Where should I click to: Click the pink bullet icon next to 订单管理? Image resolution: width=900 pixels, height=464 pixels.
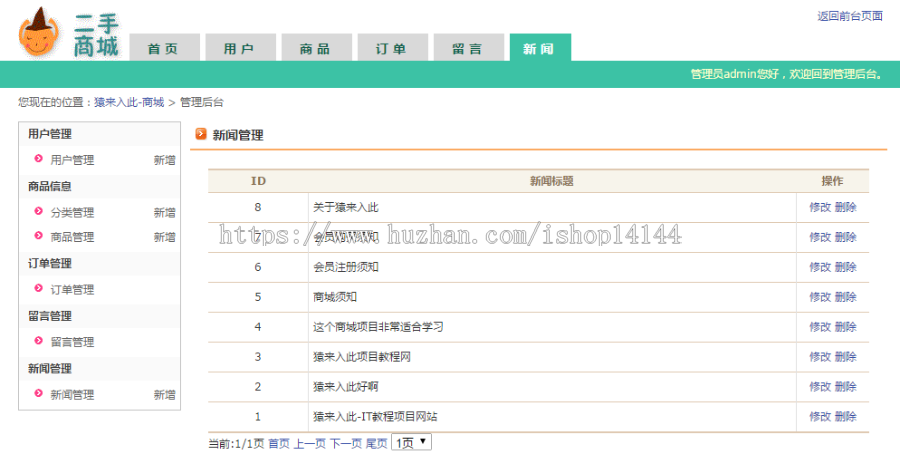pyautogui.click(x=38, y=288)
